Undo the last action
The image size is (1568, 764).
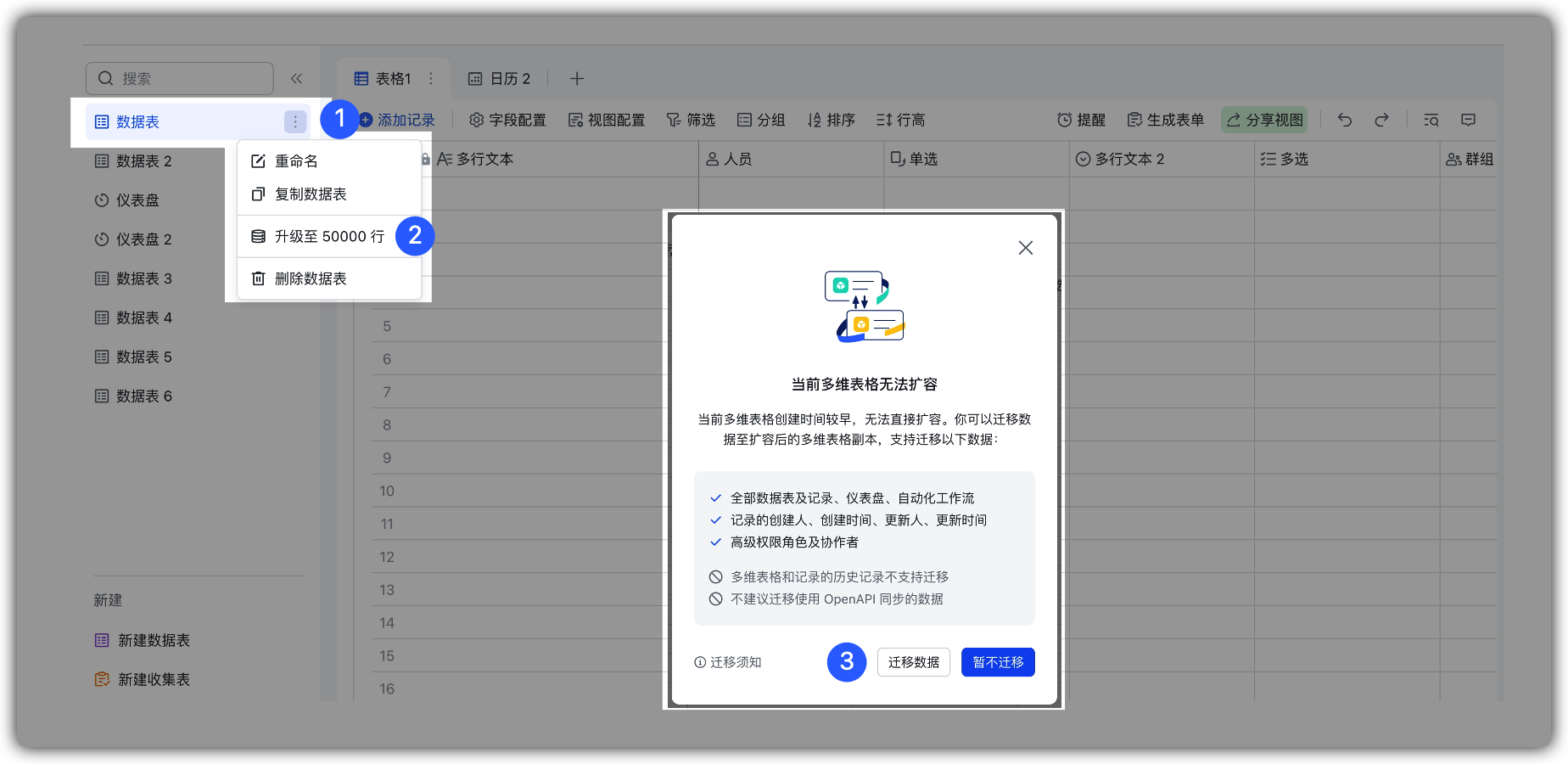[1344, 120]
